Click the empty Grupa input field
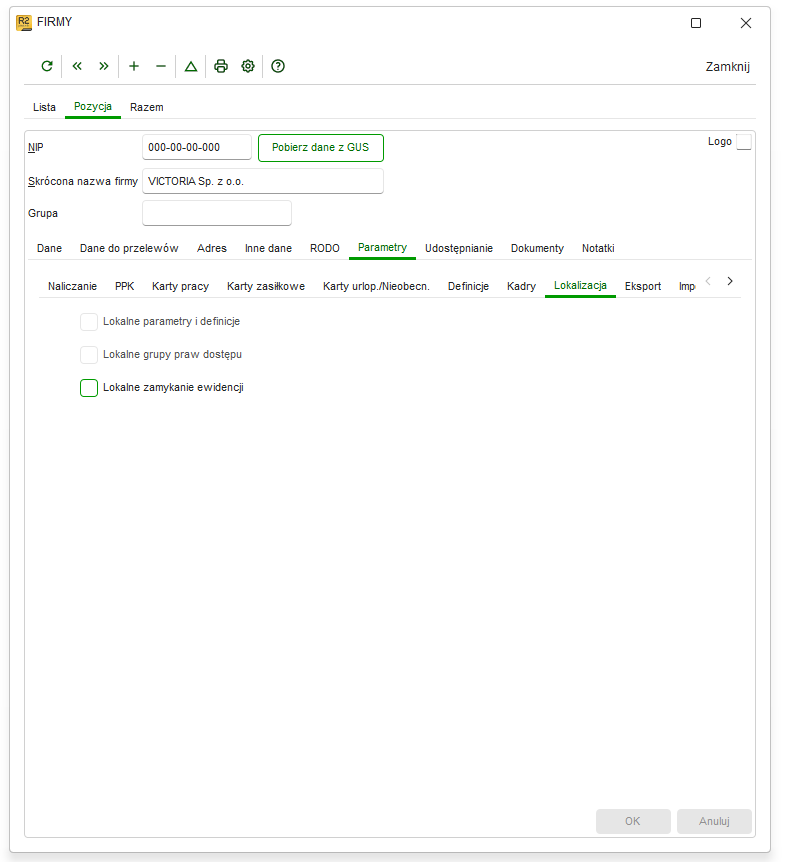This screenshot has width=787, height=862. pos(217,213)
